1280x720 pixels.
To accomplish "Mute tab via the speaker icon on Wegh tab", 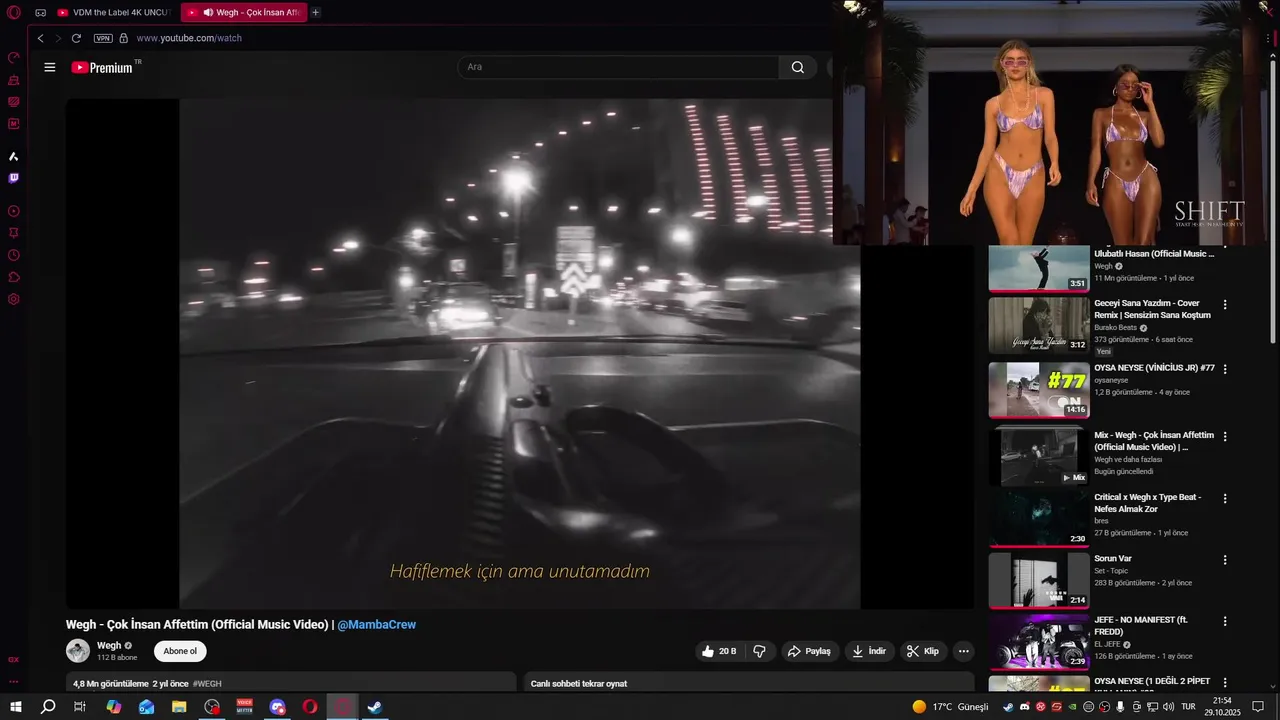I will tap(208, 13).
